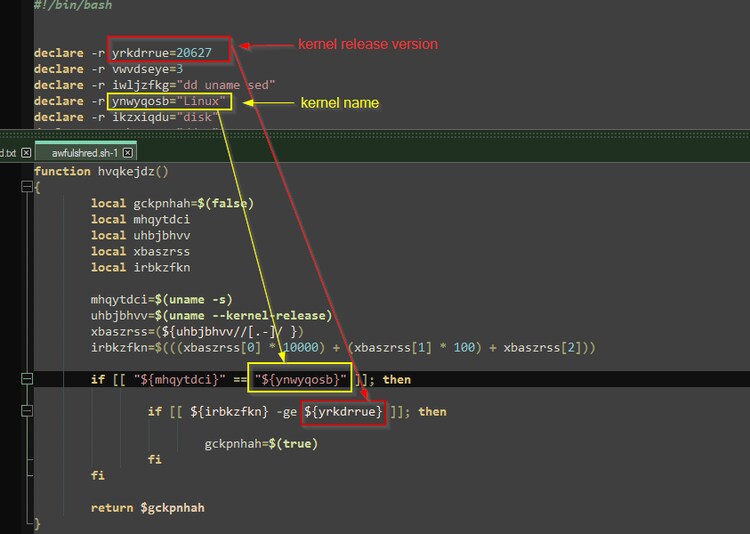Click the return $gckpnhah statement
750x534 pixels.
(x=147, y=507)
